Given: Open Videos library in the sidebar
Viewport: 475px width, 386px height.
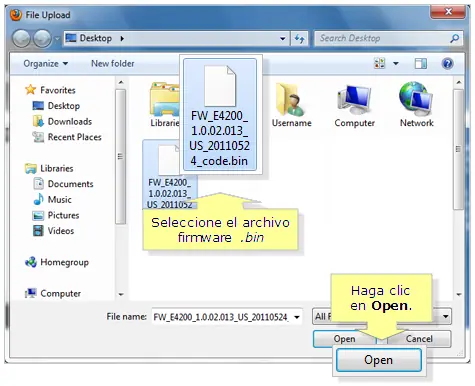Looking at the screenshot, I should 61,231.
